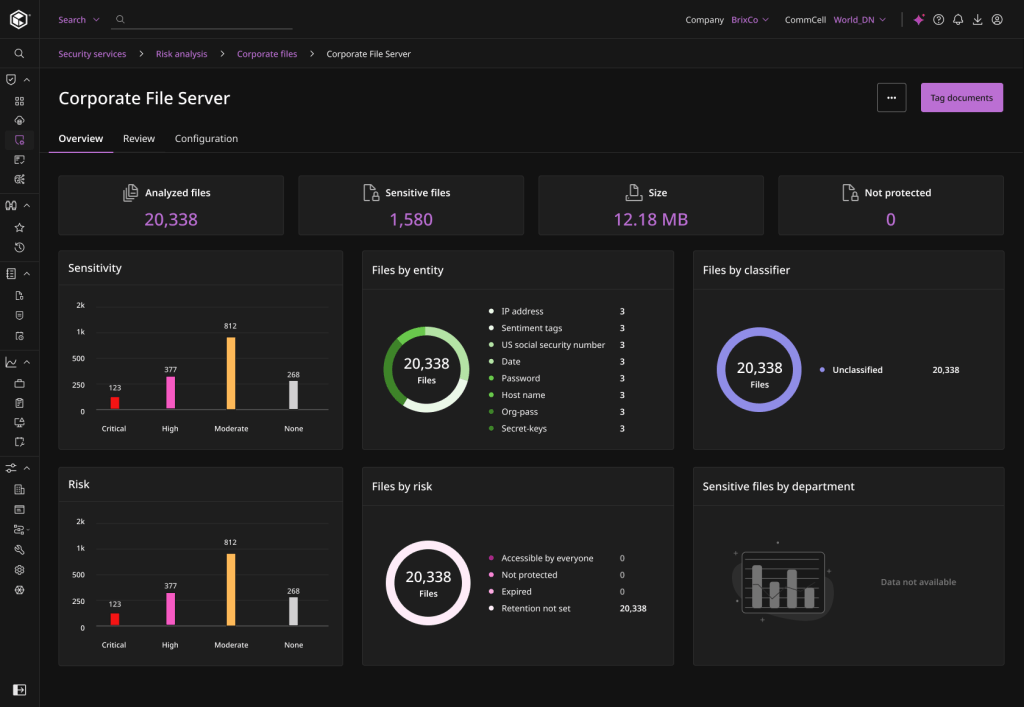Open the gear settings icon in sidebar

pos(19,570)
